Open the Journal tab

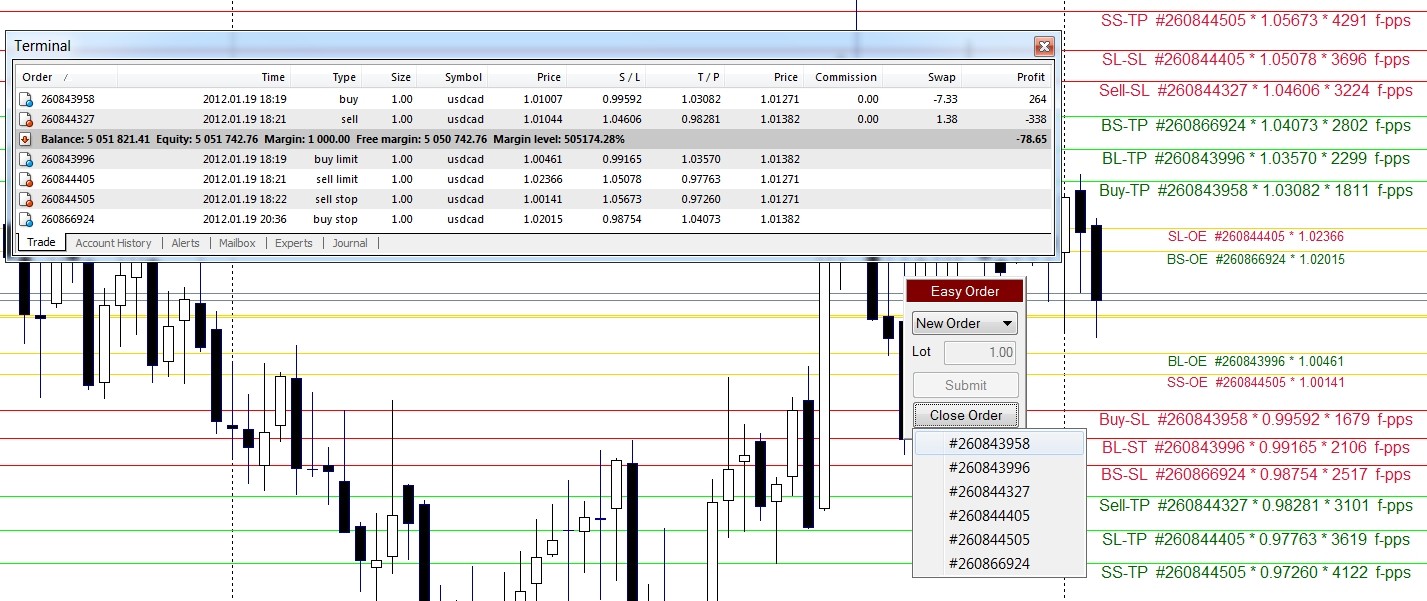(349, 242)
